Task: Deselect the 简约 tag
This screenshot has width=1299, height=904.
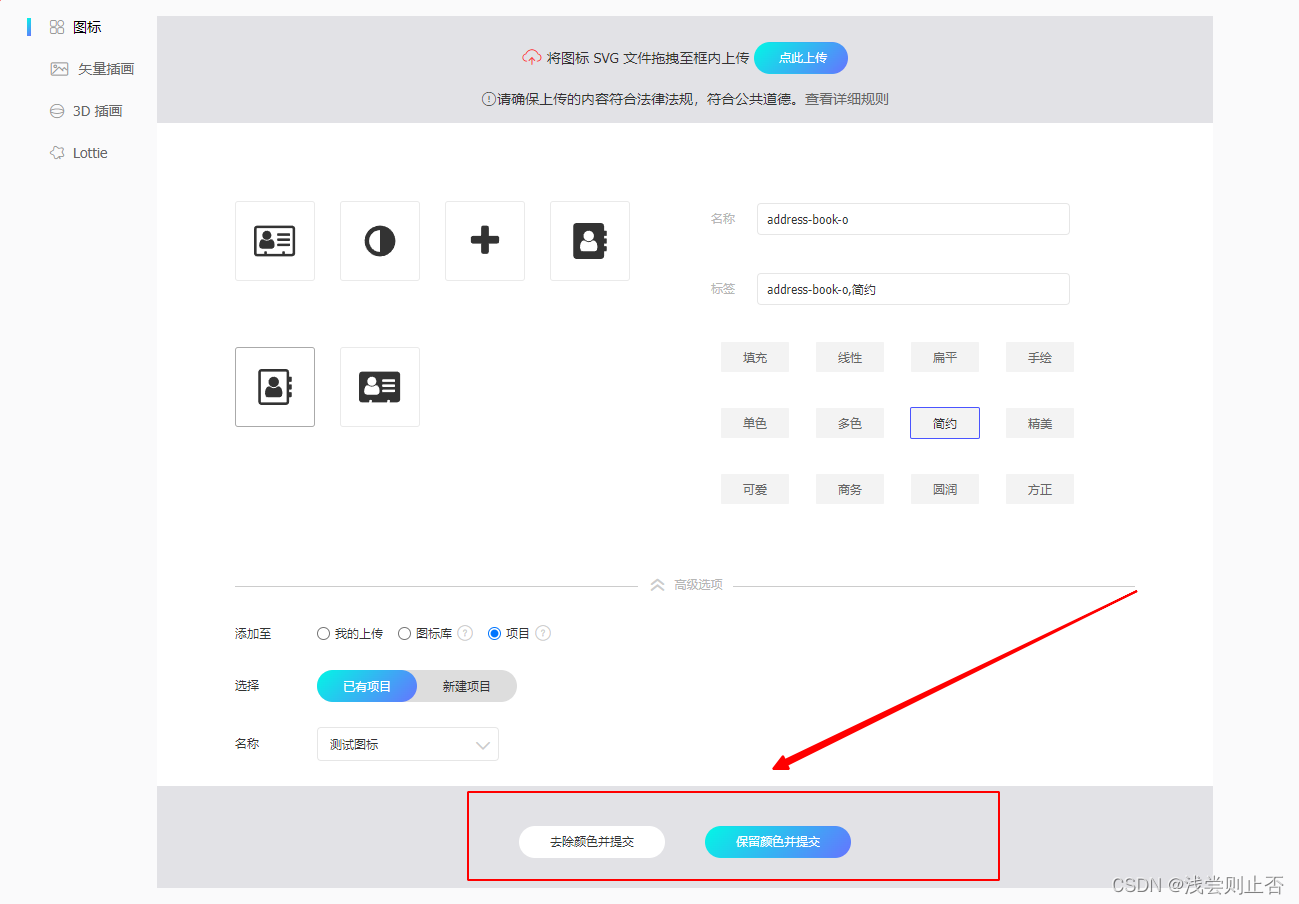Action: (x=945, y=423)
